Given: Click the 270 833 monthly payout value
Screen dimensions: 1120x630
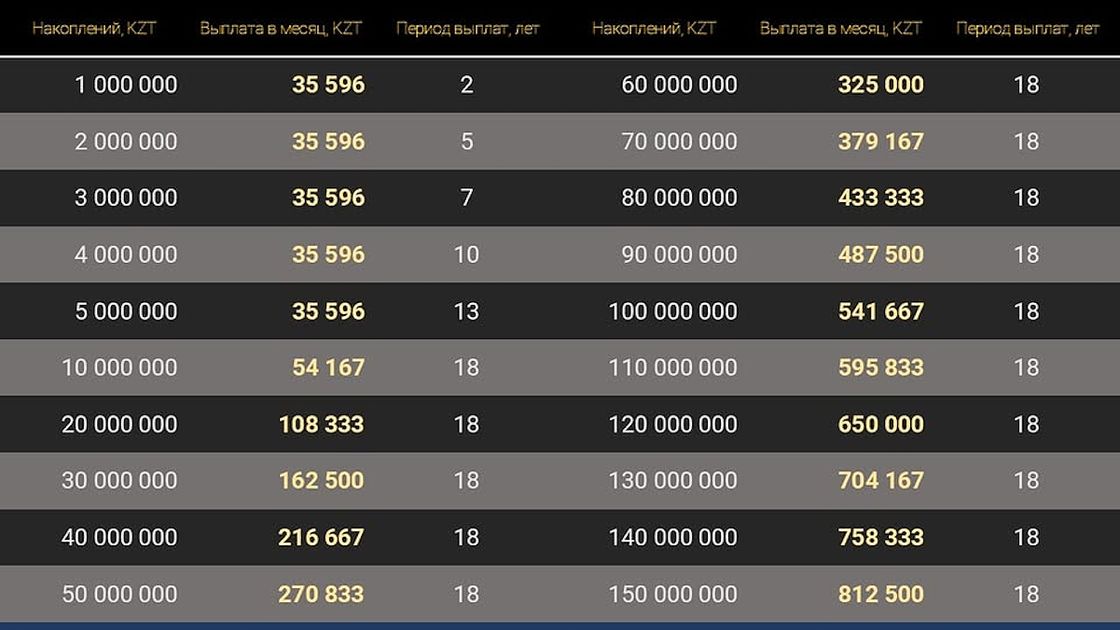Looking at the screenshot, I should [321, 594].
